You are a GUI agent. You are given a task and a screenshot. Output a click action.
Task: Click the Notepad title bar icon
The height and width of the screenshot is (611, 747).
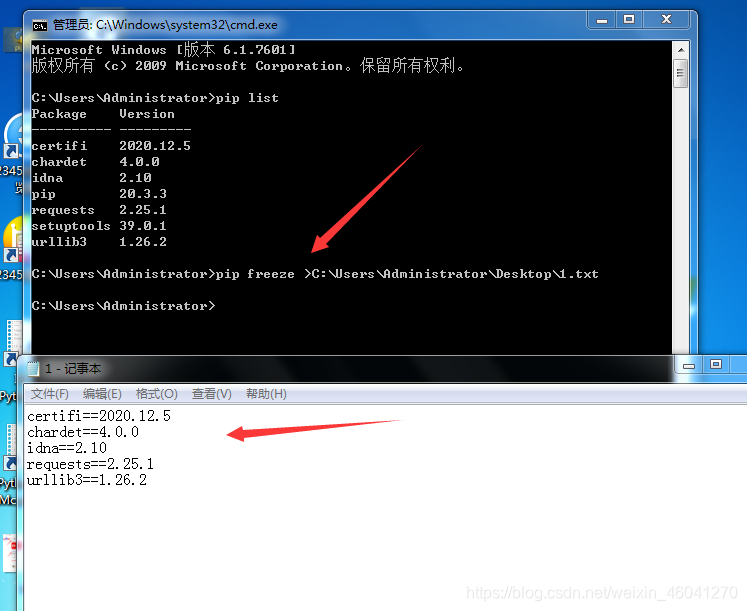pyautogui.click(x=33, y=369)
